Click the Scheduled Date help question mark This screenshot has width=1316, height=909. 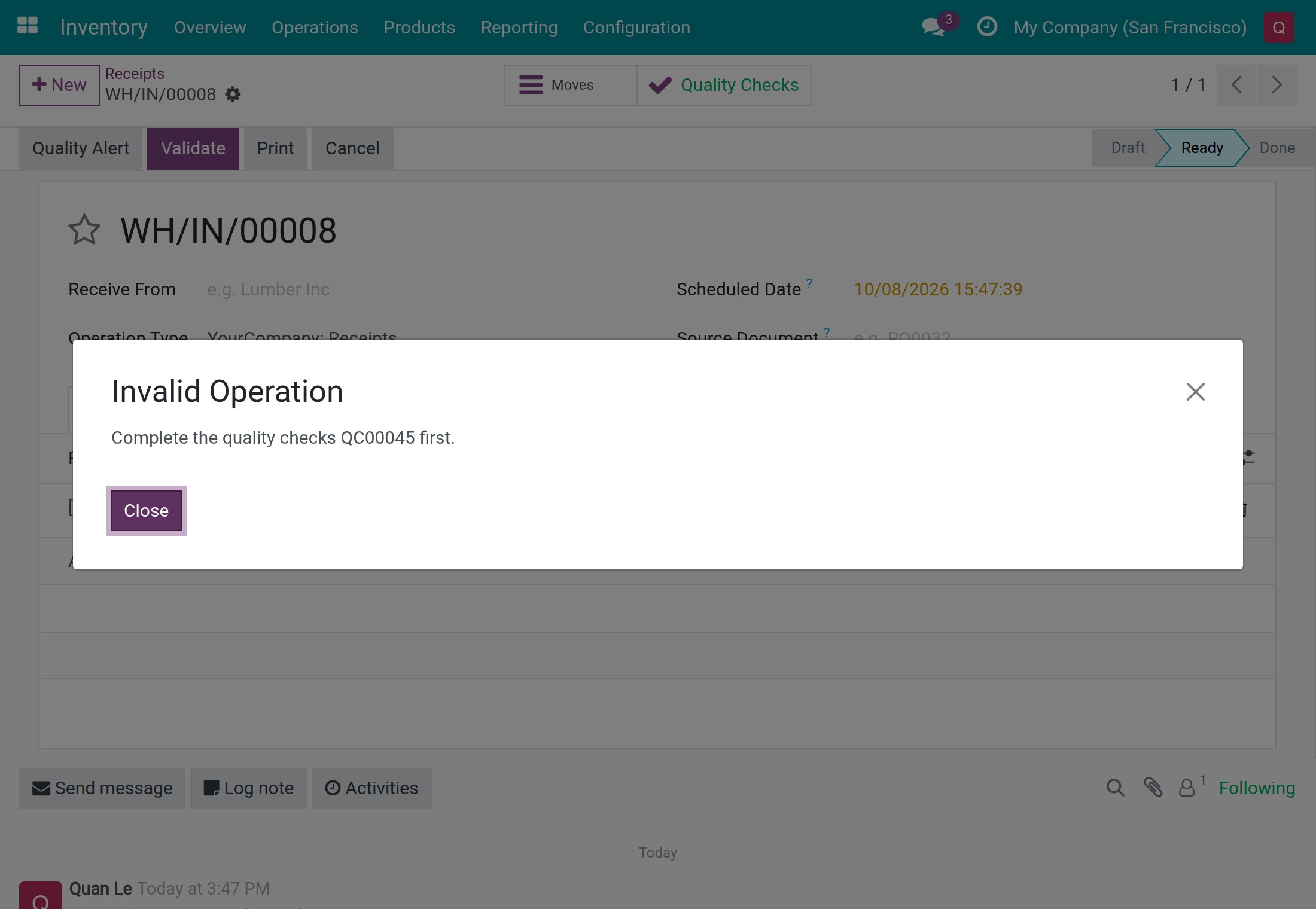pos(809,283)
